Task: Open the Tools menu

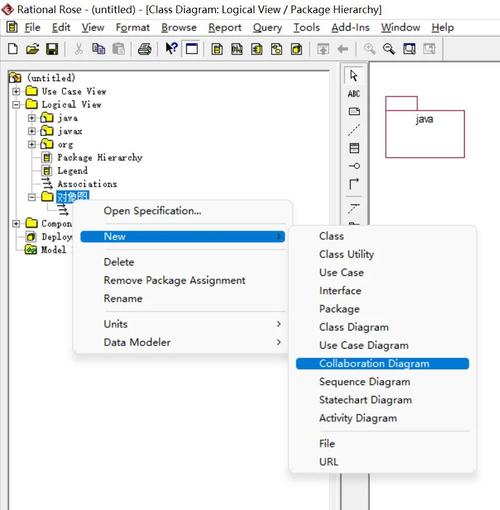Action: [306, 27]
